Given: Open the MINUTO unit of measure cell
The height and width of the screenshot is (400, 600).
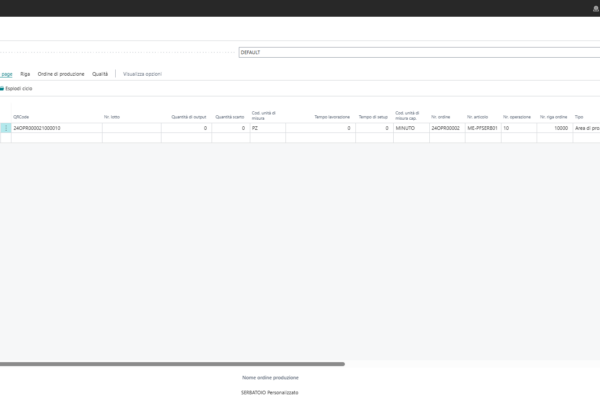Looking at the screenshot, I should coord(410,129).
